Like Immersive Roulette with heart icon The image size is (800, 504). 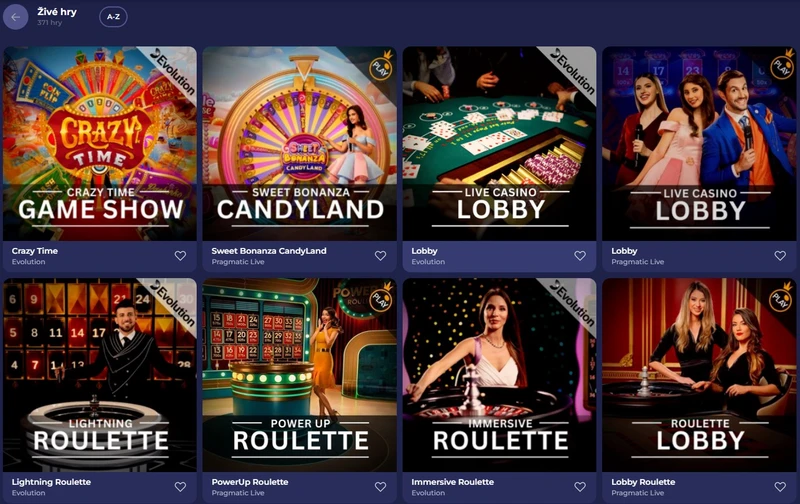[580, 487]
